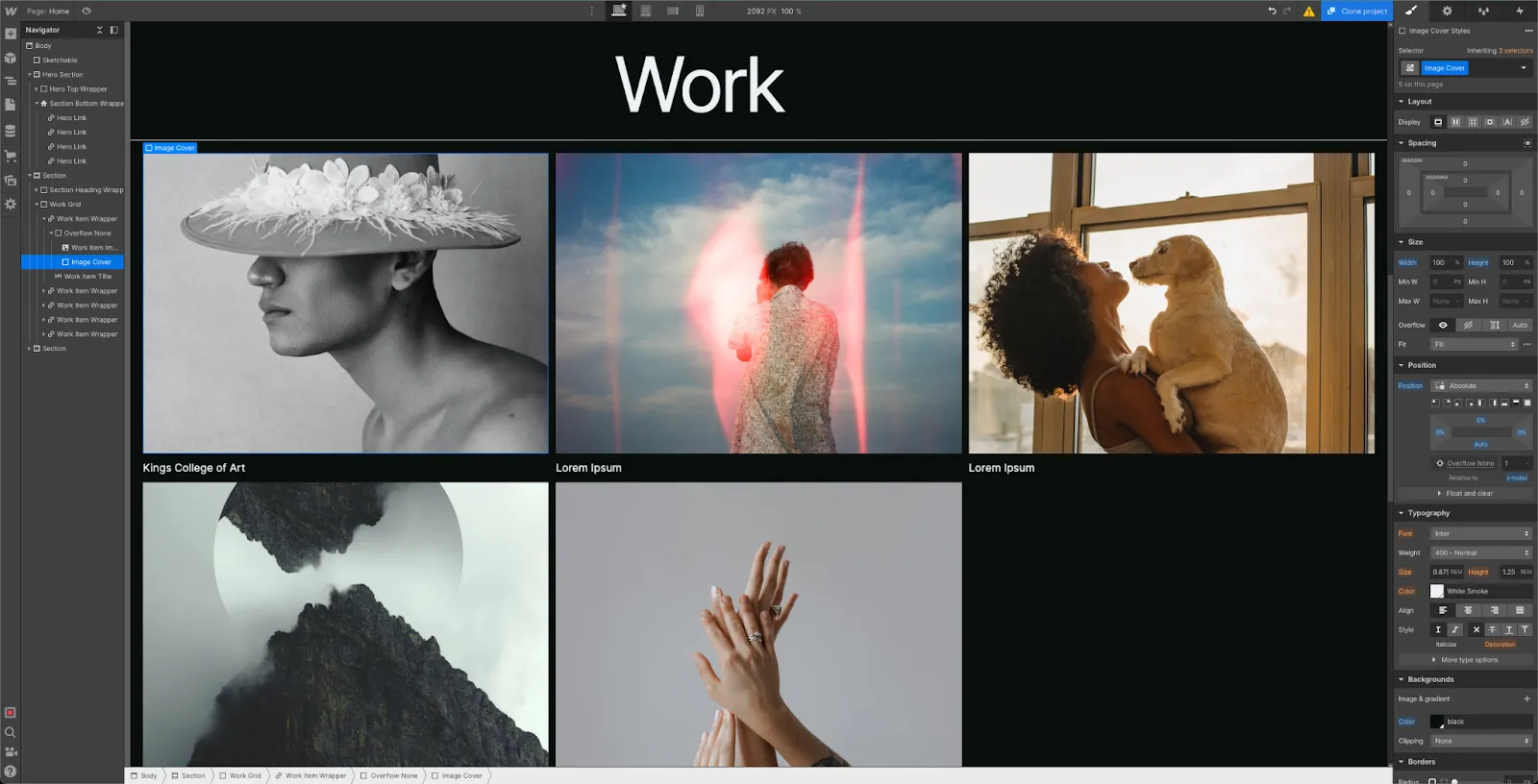Open the Style Manager drops tab
The width and height of the screenshot is (1538, 784).
[1483, 11]
